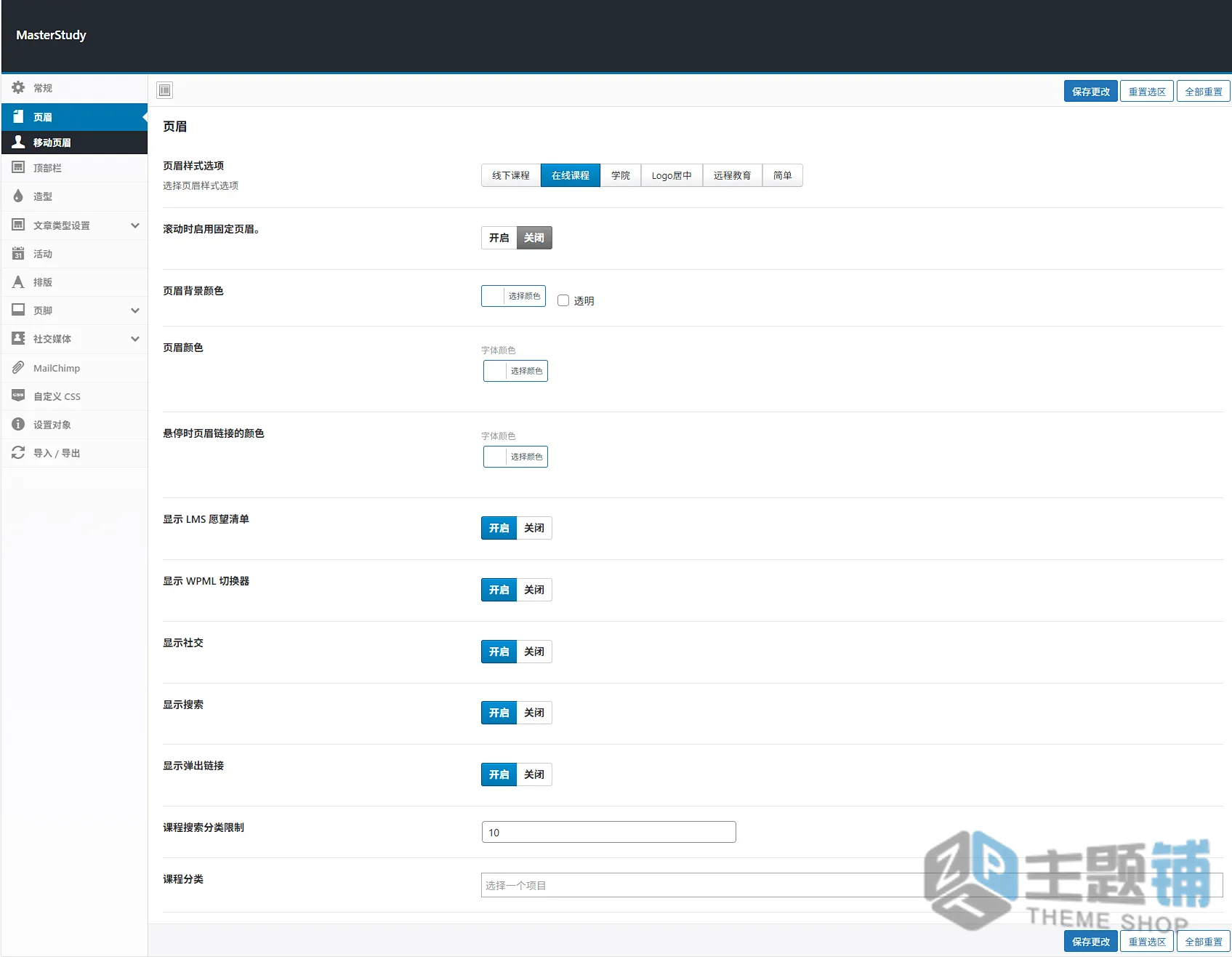1232x957 pixels.
Task: Click the 课程搜索分类限制 input field
Action: 609,832
